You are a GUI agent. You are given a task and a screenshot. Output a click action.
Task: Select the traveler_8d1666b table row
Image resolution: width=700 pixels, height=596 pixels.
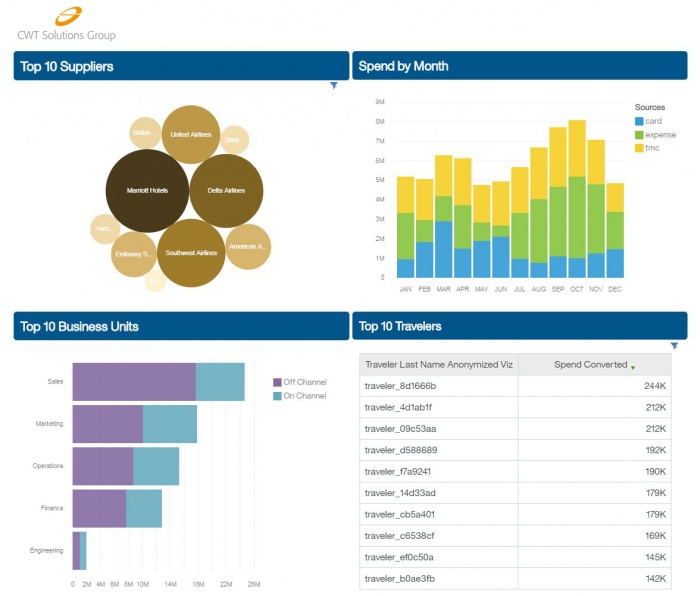pyautogui.click(x=515, y=386)
